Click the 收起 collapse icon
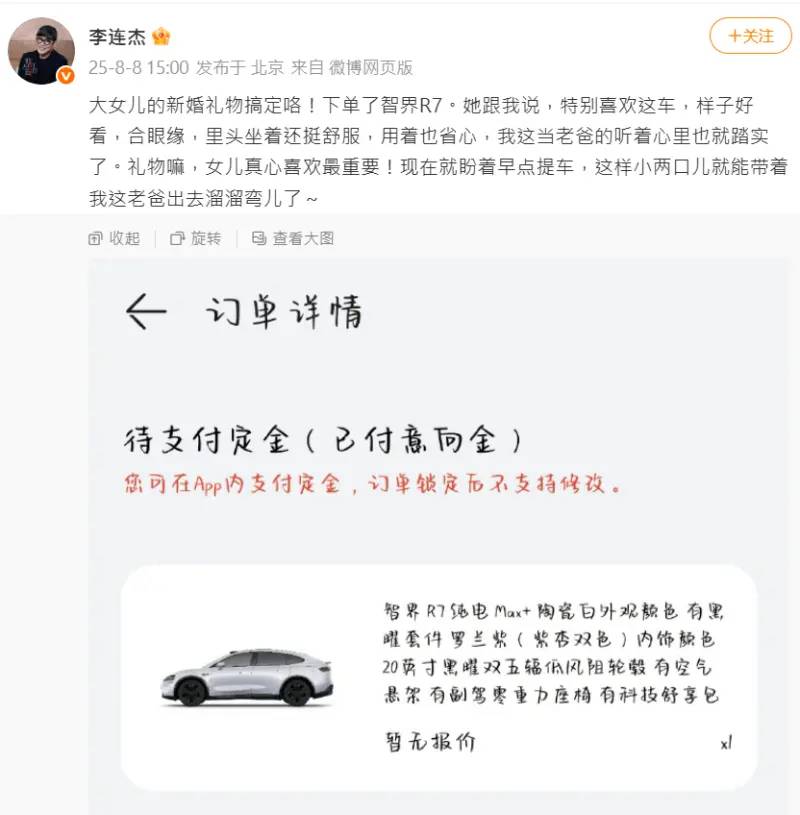The width and height of the screenshot is (800, 815). (x=95, y=239)
